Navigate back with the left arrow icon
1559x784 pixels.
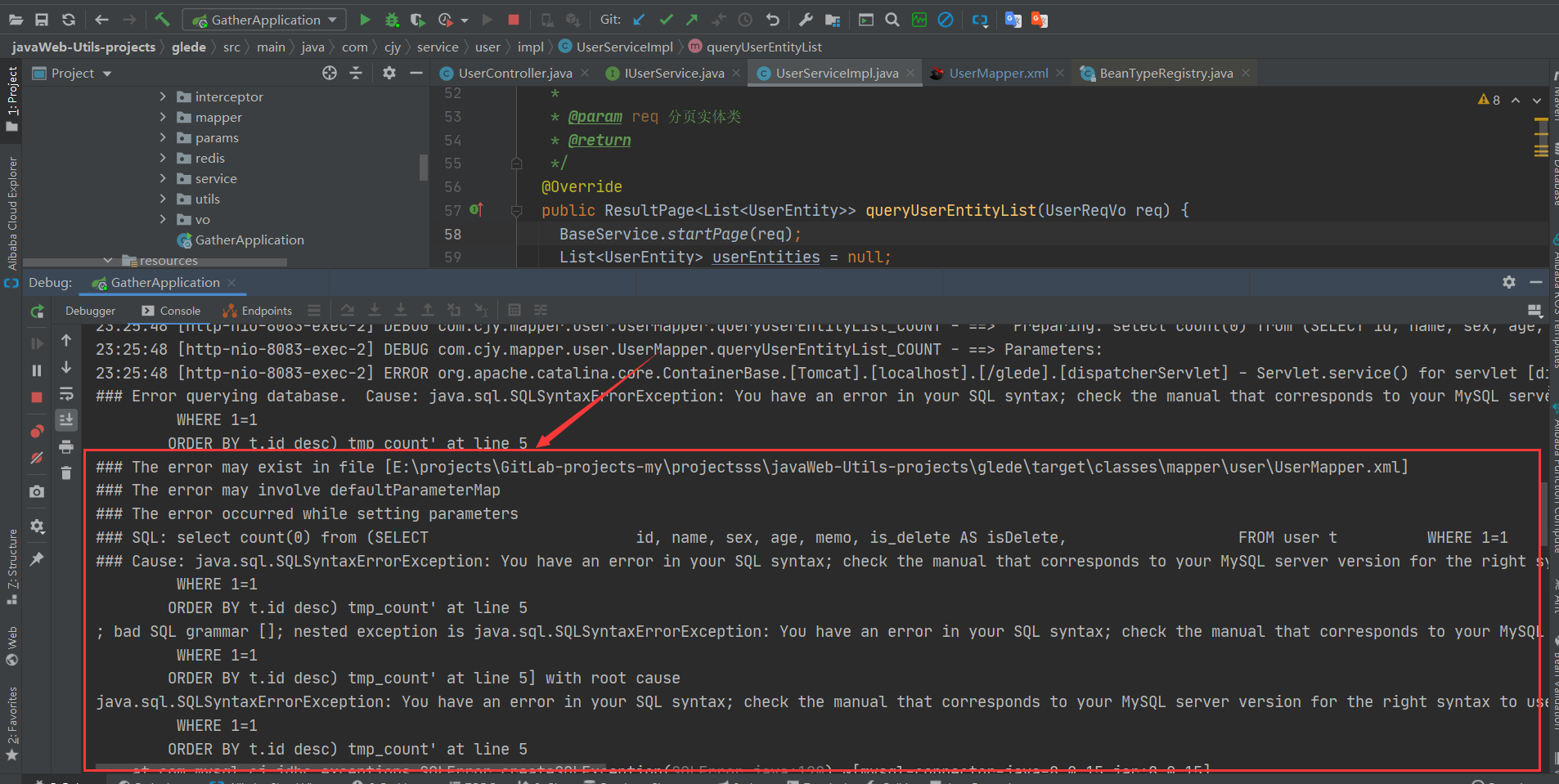pyautogui.click(x=101, y=20)
